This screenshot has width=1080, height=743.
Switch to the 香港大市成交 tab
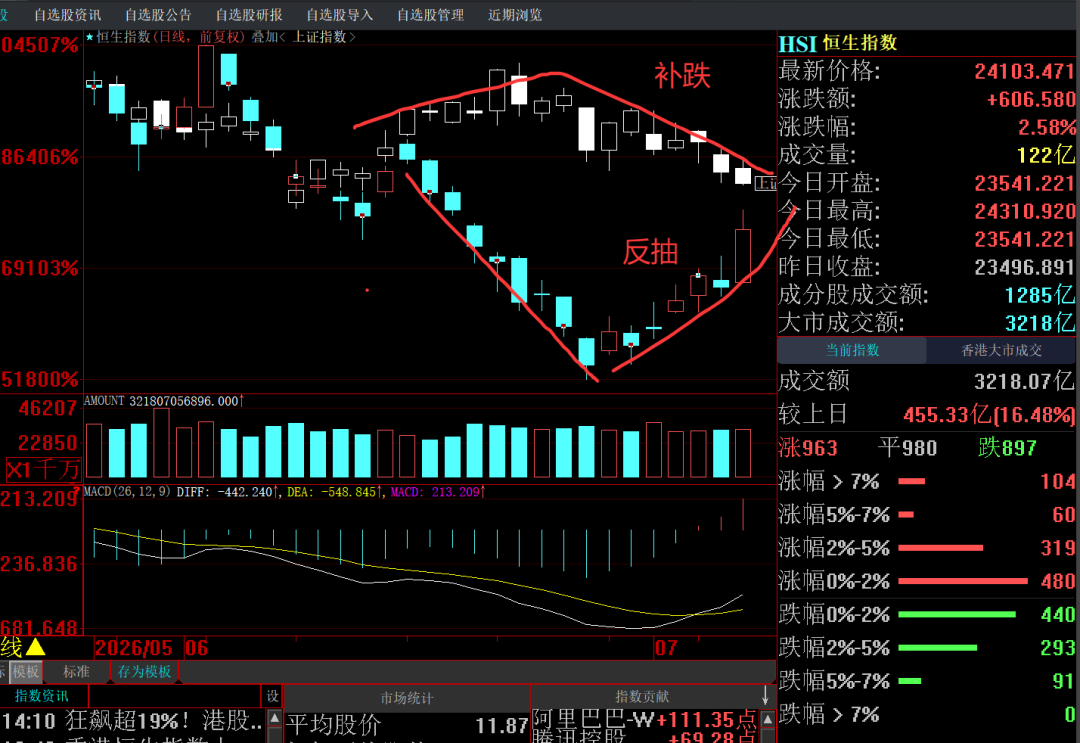pos(1001,350)
